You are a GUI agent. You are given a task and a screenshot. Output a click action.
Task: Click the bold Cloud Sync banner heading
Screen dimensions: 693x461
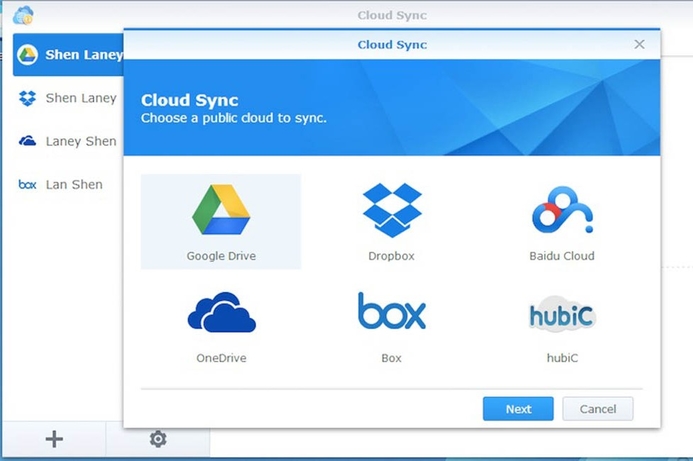click(190, 100)
